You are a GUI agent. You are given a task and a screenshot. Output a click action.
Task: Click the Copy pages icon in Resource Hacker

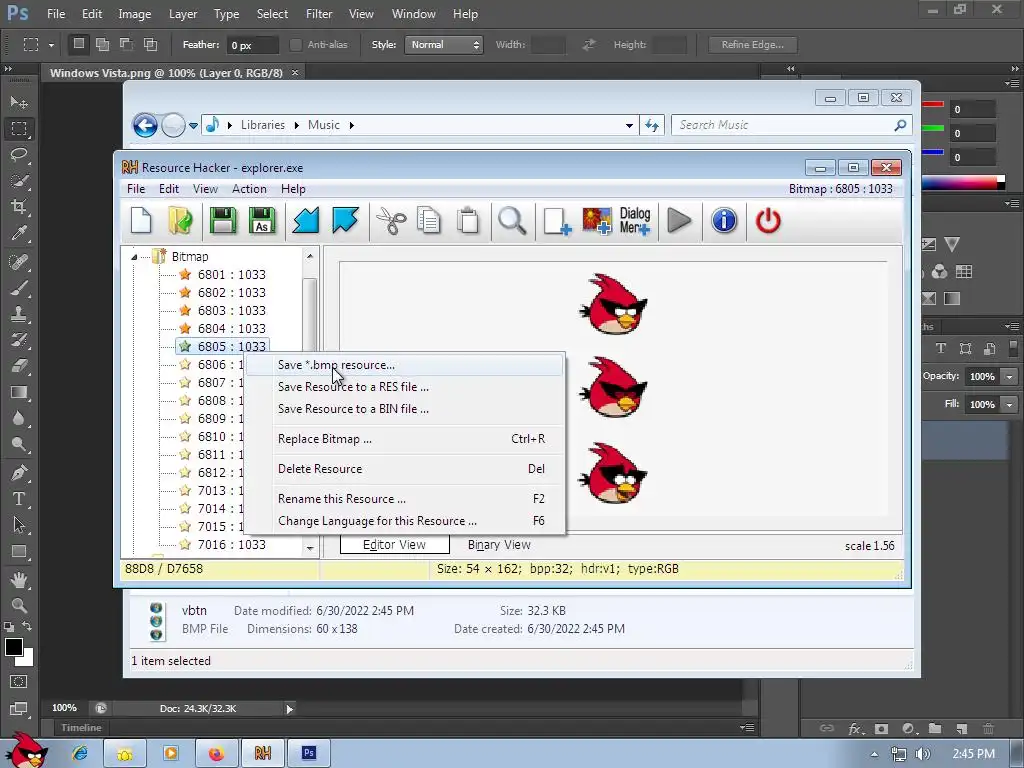click(429, 220)
